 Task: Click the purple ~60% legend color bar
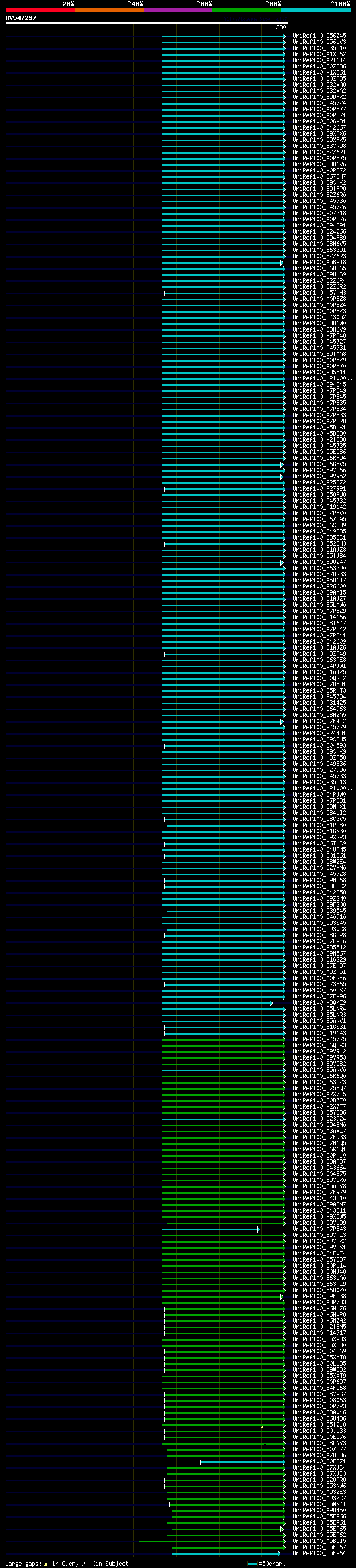pyautogui.click(x=177, y=10)
